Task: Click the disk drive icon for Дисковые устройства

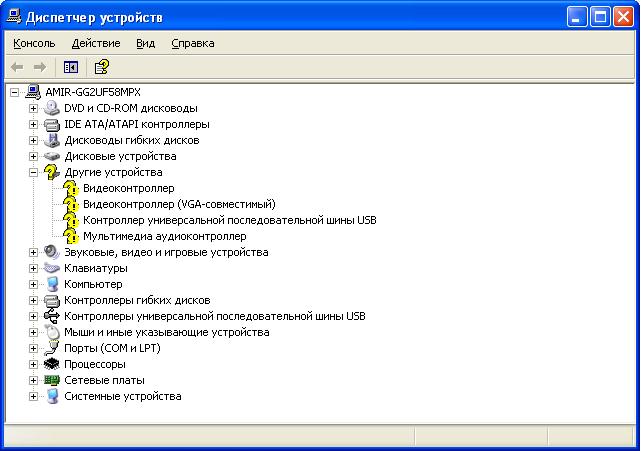Action: tap(52, 156)
